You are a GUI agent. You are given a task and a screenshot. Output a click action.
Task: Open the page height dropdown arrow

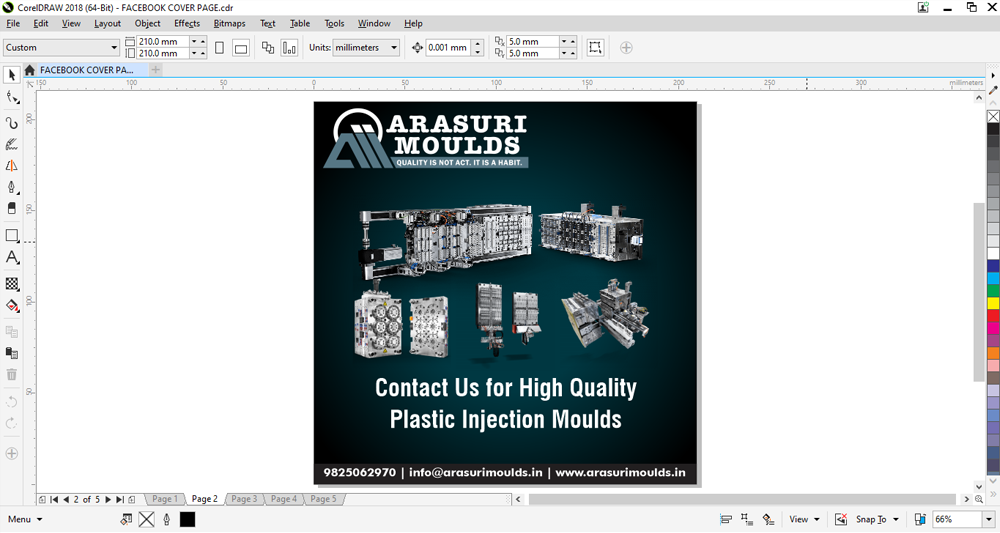pos(194,54)
